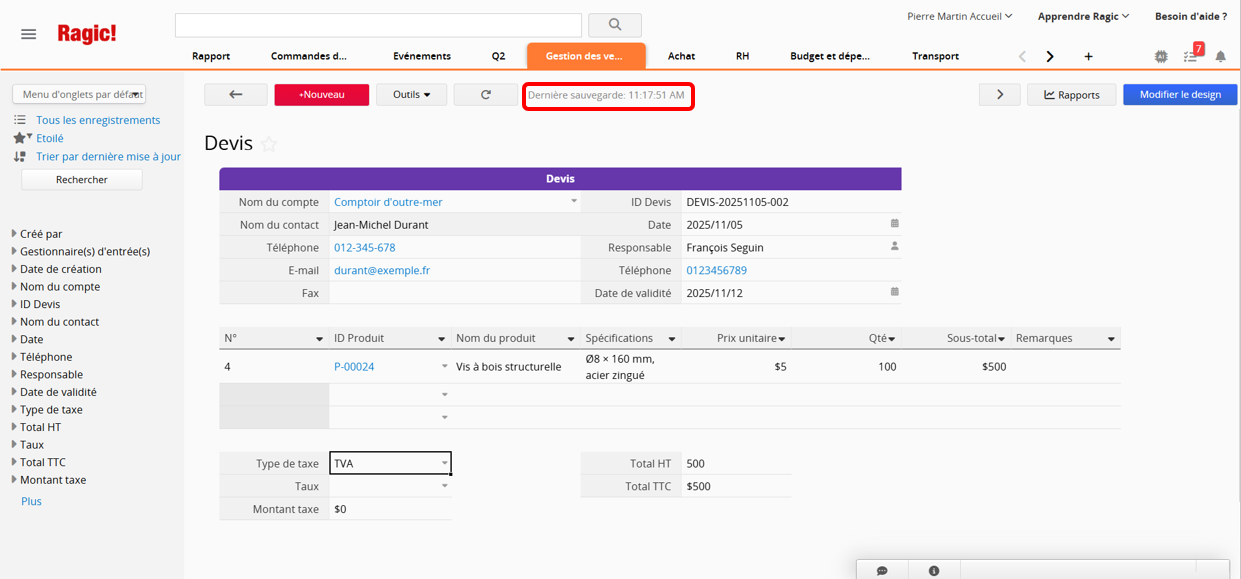The image size is (1241, 579).
Task: Click the top search input field
Action: pos(378,25)
